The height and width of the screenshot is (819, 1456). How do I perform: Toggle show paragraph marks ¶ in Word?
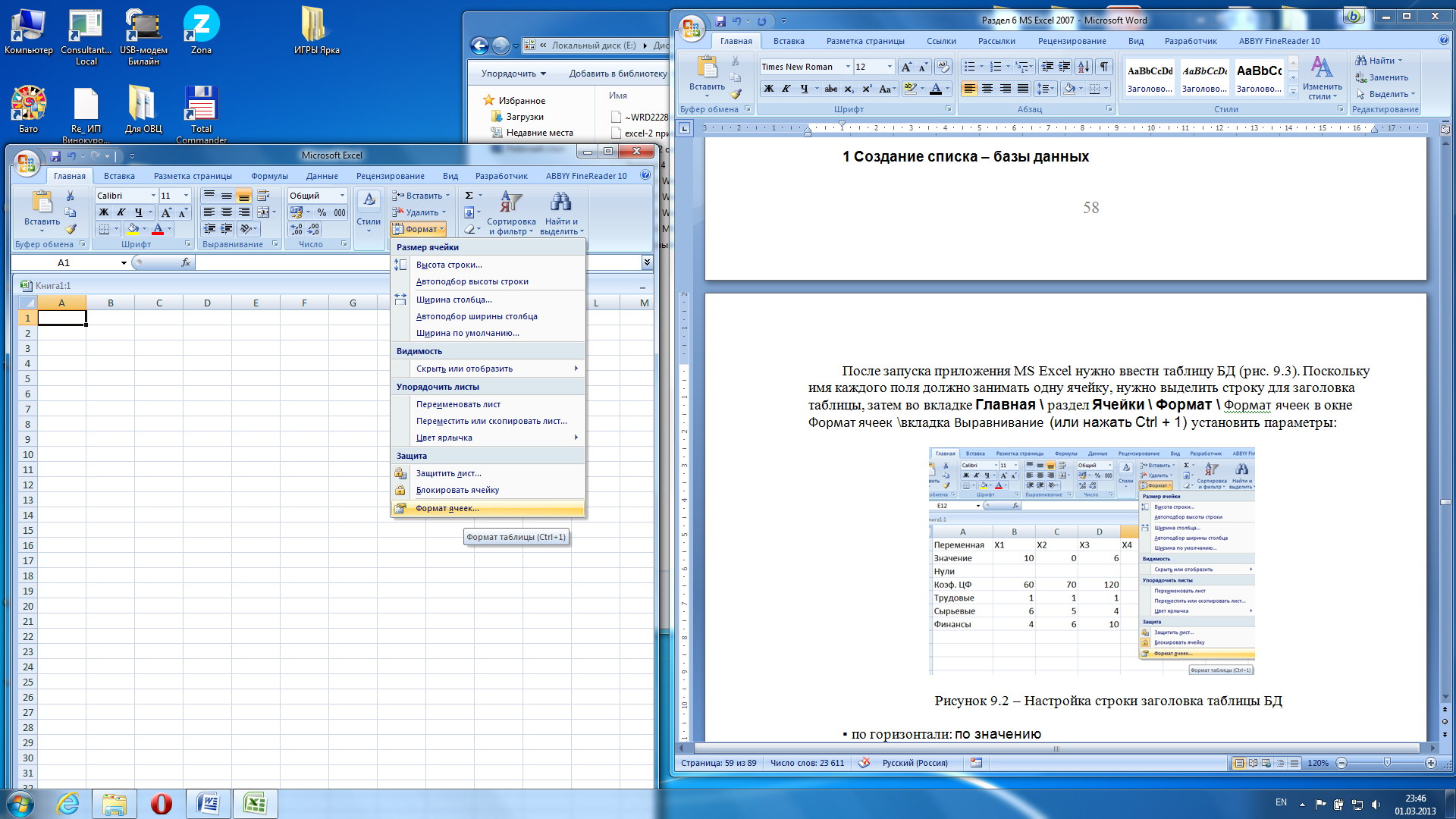pos(1104,67)
